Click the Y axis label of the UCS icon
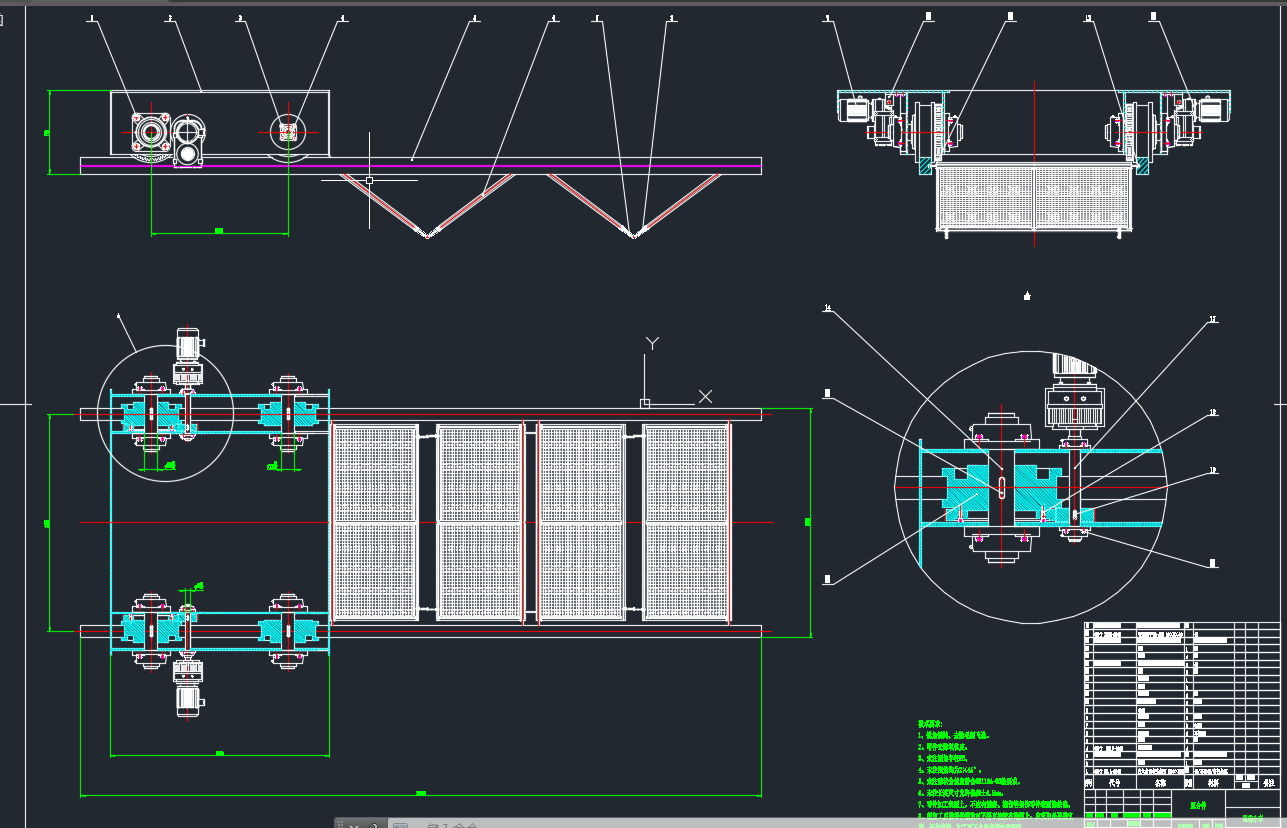Viewport: 1287px width, 828px height. click(x=652, y=343)
